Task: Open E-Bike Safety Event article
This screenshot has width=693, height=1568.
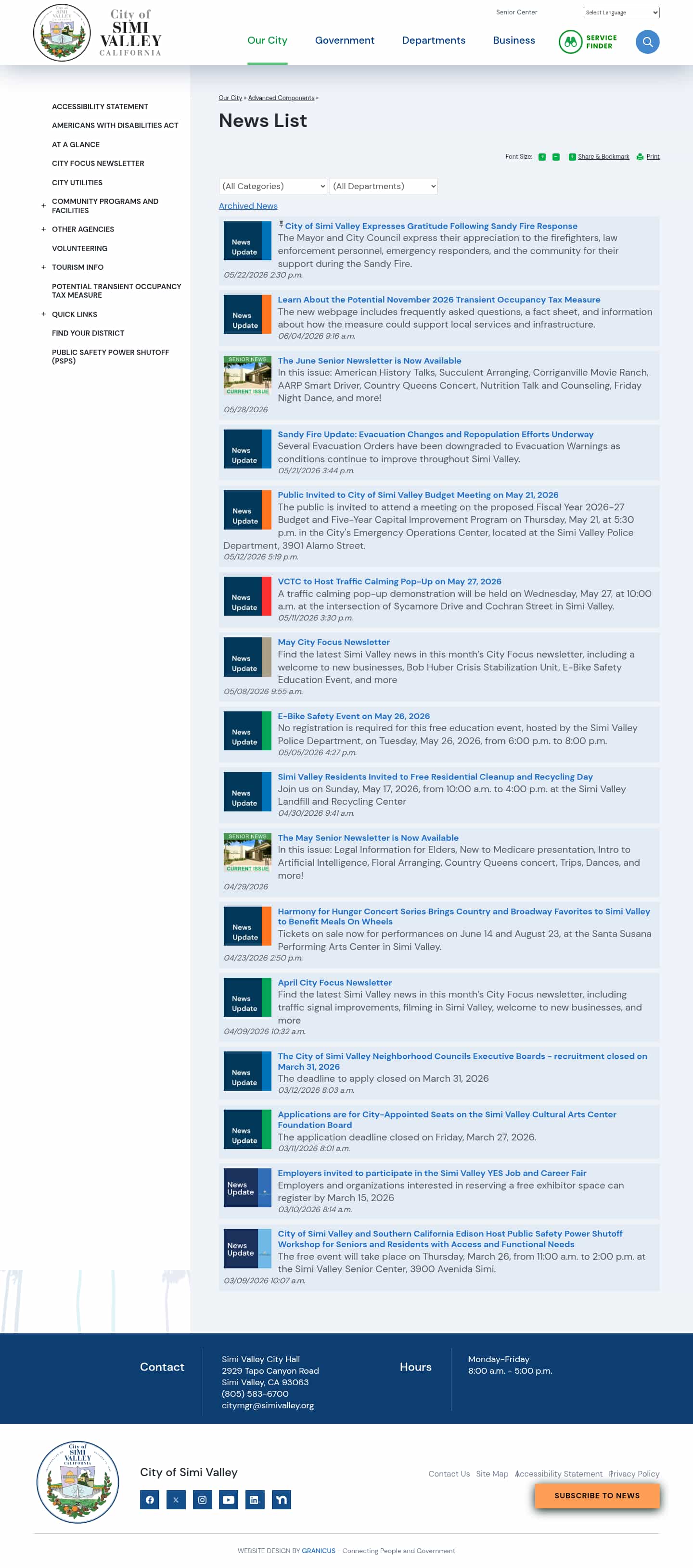Action: click(354, 717)
